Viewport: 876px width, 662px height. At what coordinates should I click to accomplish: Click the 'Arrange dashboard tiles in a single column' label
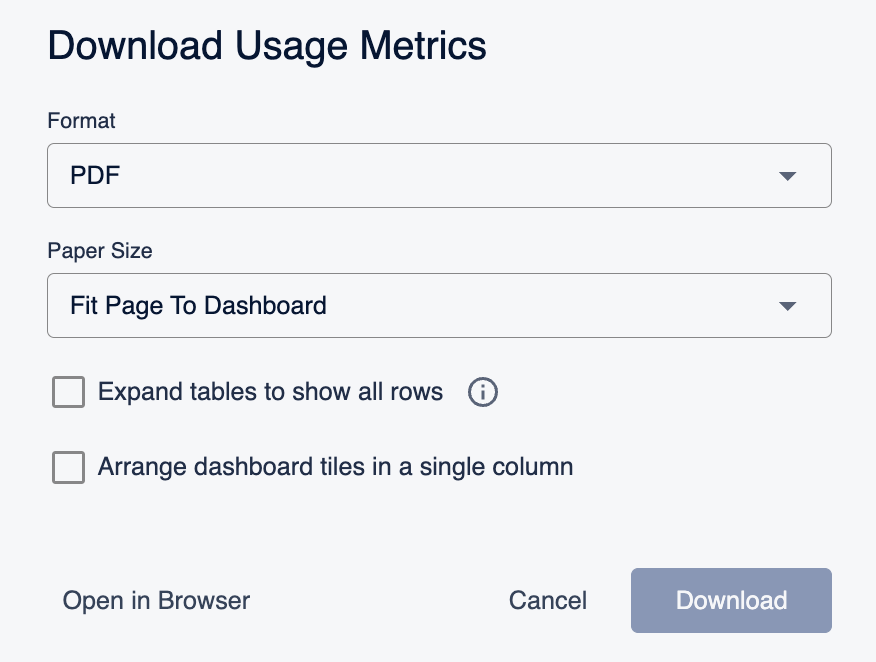335,467
